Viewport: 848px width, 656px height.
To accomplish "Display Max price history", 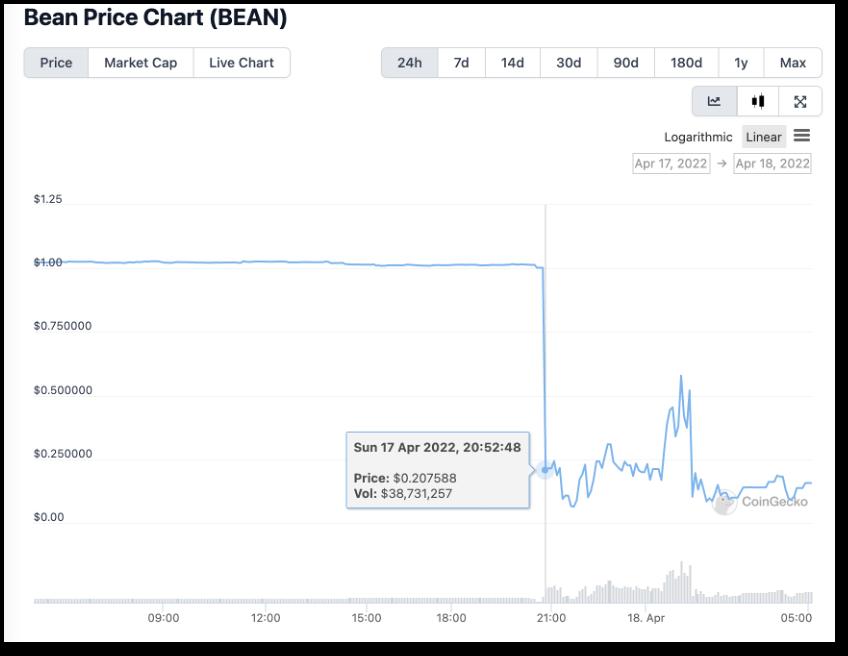I will pyautogui.click(x=792, y=62).
